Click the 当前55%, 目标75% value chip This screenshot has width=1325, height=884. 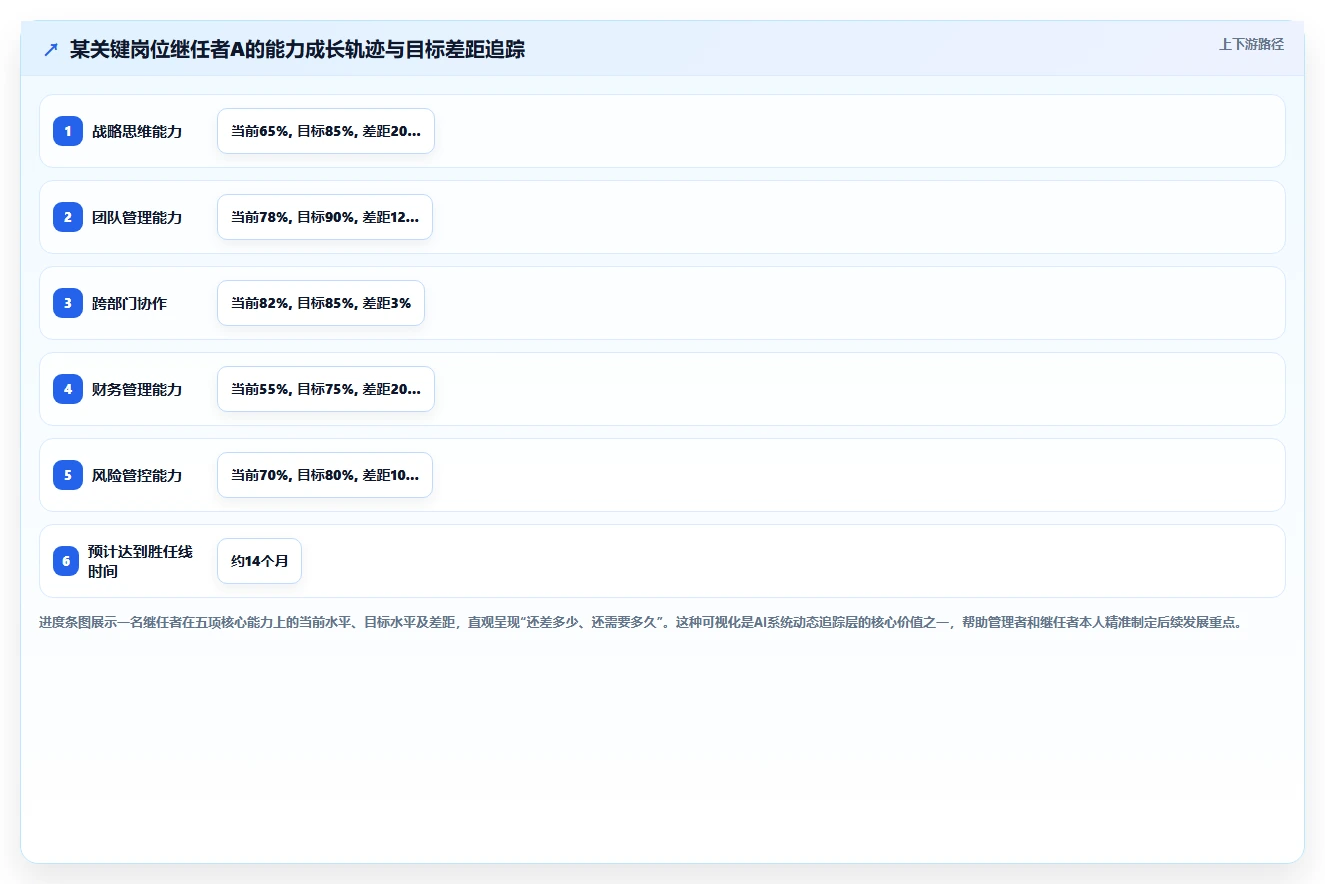326,389
